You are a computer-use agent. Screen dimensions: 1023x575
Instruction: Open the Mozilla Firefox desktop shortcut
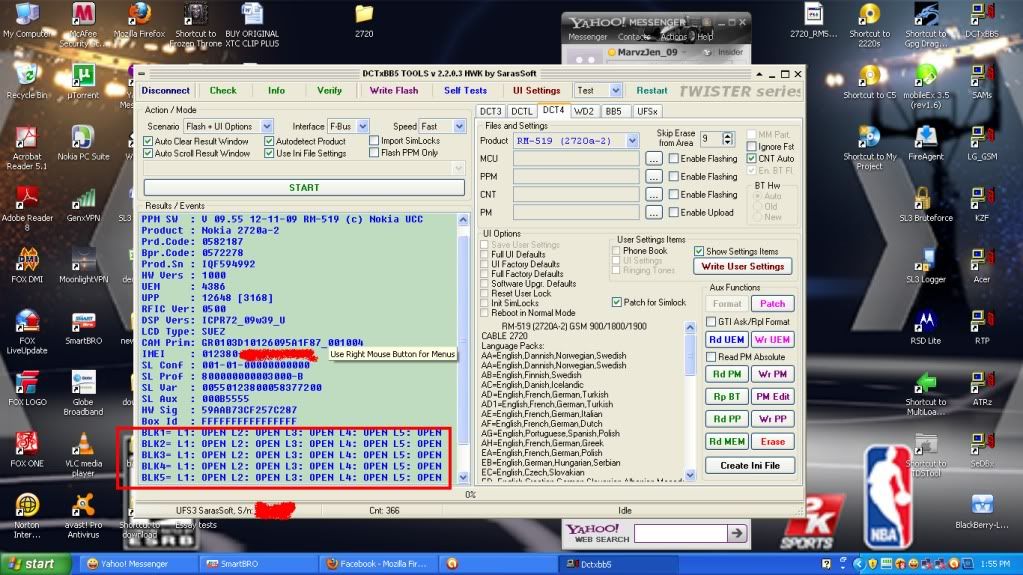click(x=139, y=20)
